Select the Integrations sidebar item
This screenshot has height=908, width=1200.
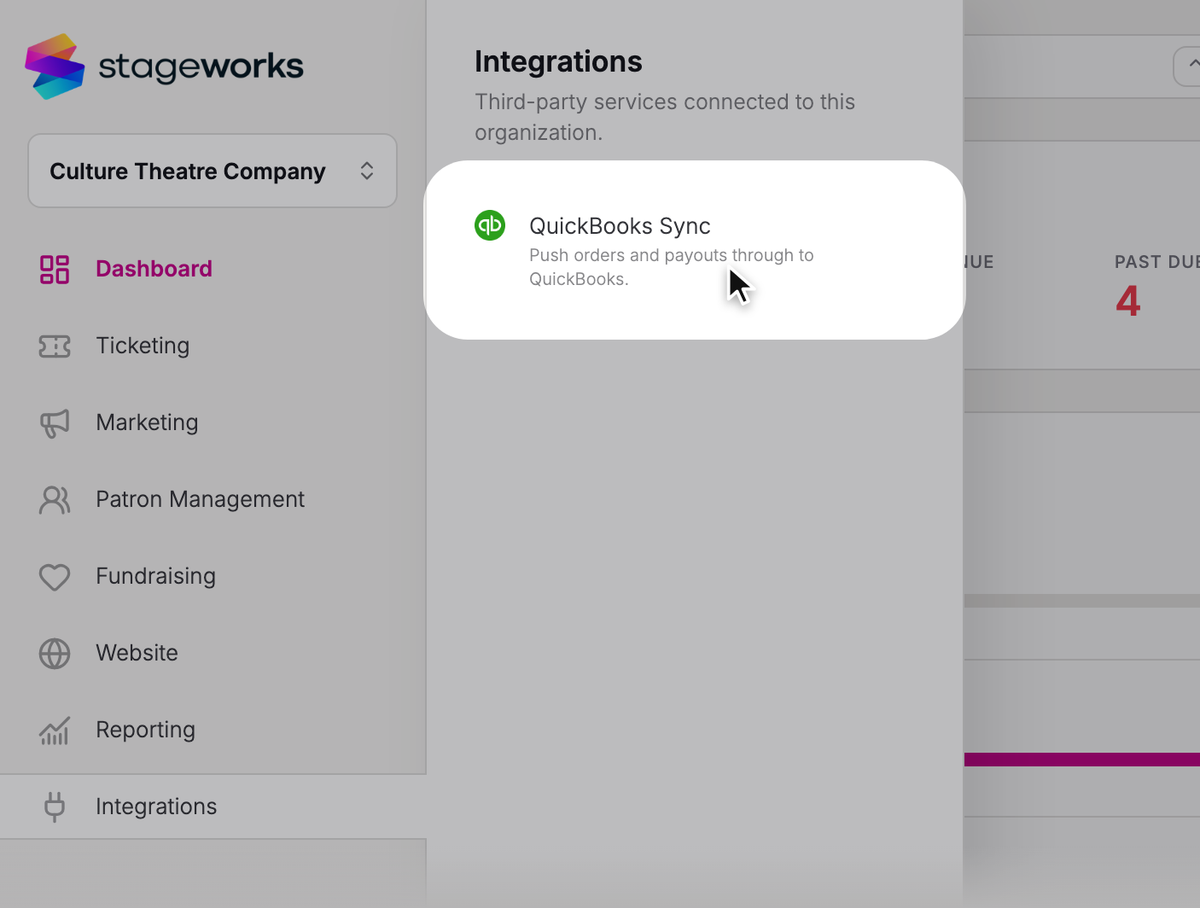coord(213,807)
